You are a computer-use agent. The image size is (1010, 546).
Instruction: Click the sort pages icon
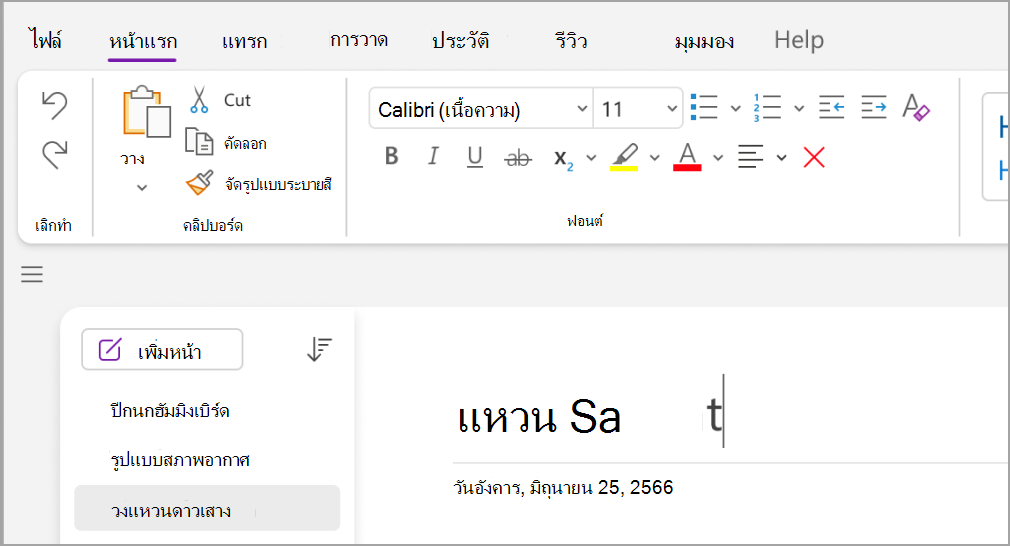click(x=319, y=349)
